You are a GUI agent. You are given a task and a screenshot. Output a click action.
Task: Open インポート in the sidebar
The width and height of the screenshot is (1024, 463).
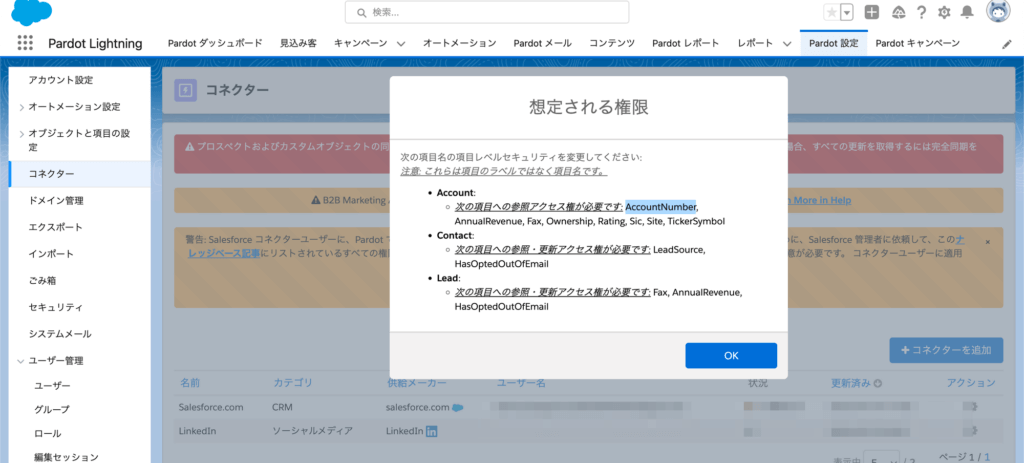click(52, 254)
